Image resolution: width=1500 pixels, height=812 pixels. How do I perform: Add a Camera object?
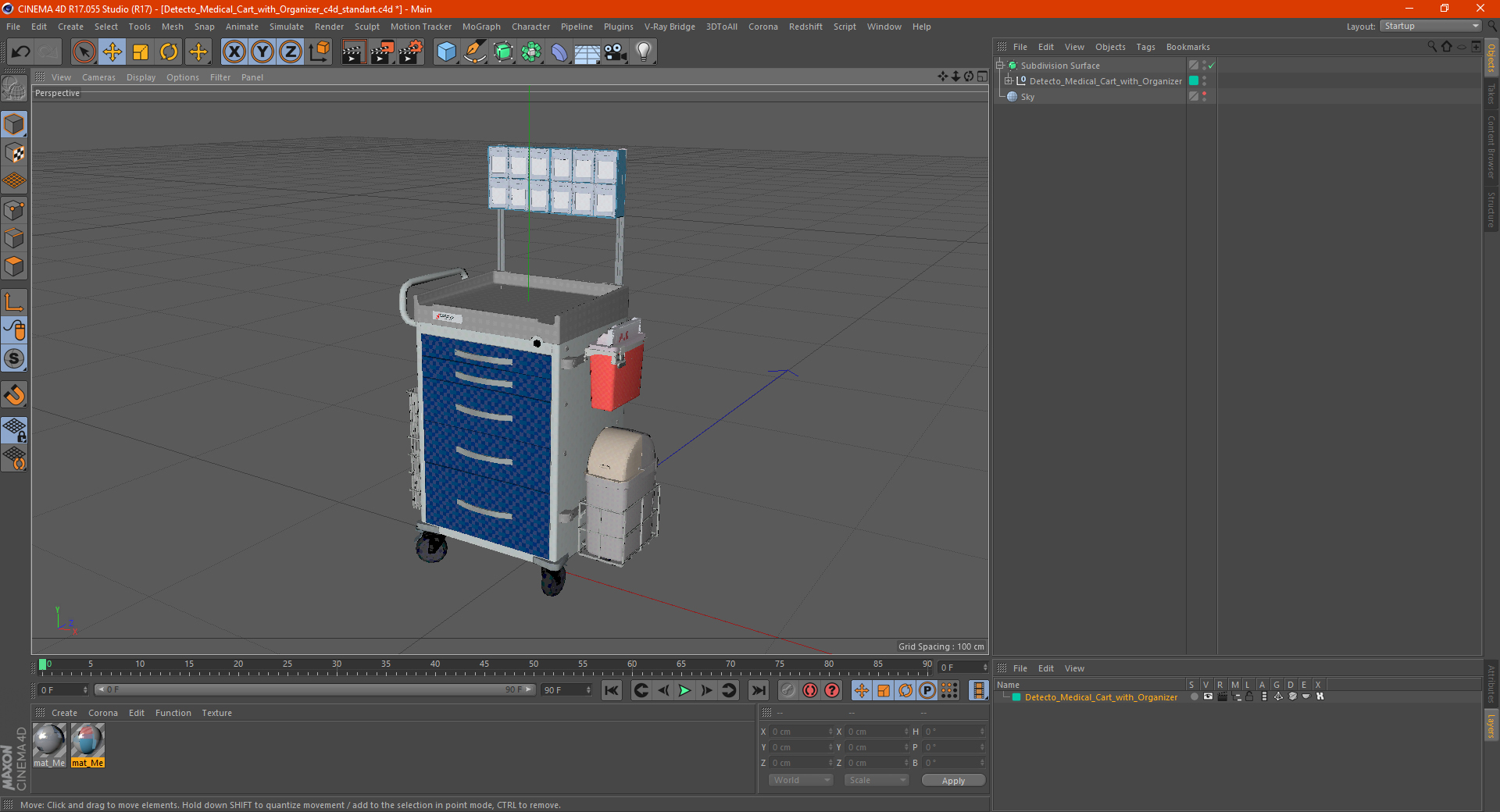(616, 52)
